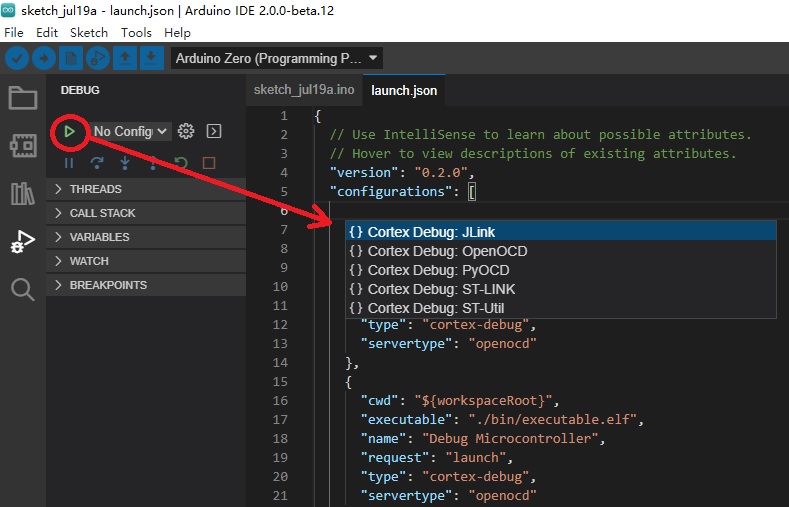Click the Open sketch up-arrow icon

coord(125,58)
